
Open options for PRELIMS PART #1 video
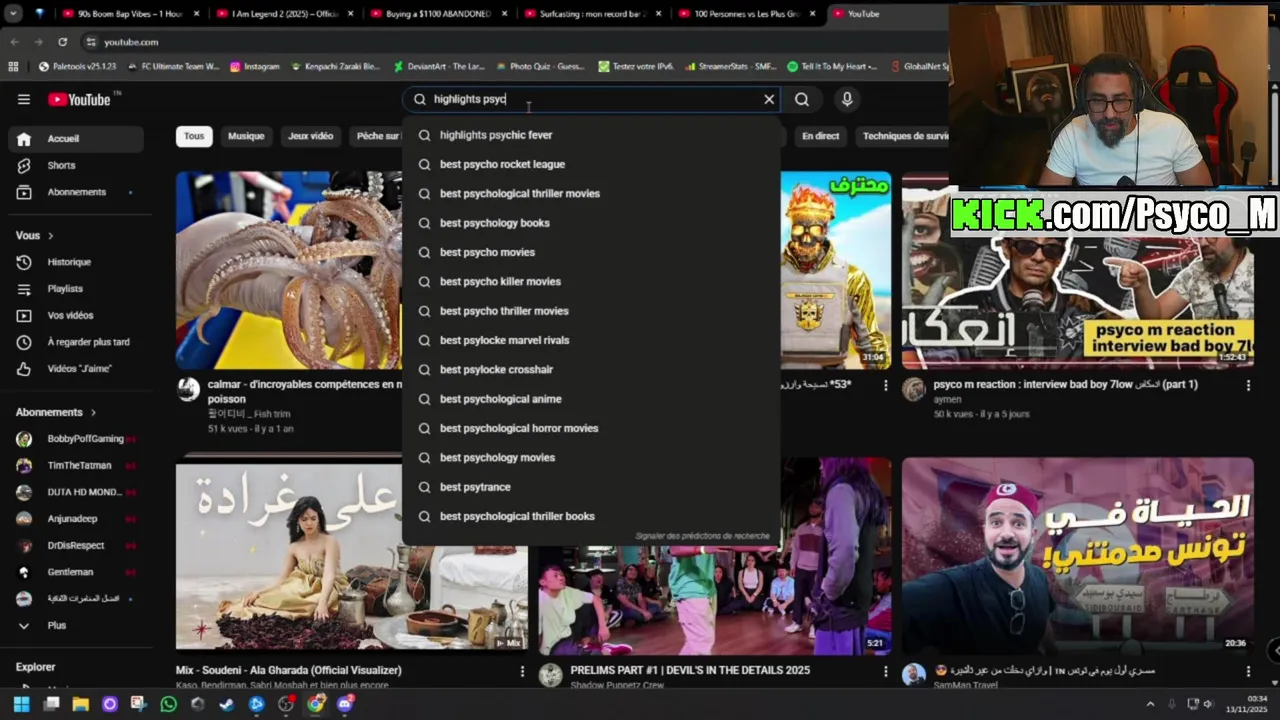[x=885, y=671]
